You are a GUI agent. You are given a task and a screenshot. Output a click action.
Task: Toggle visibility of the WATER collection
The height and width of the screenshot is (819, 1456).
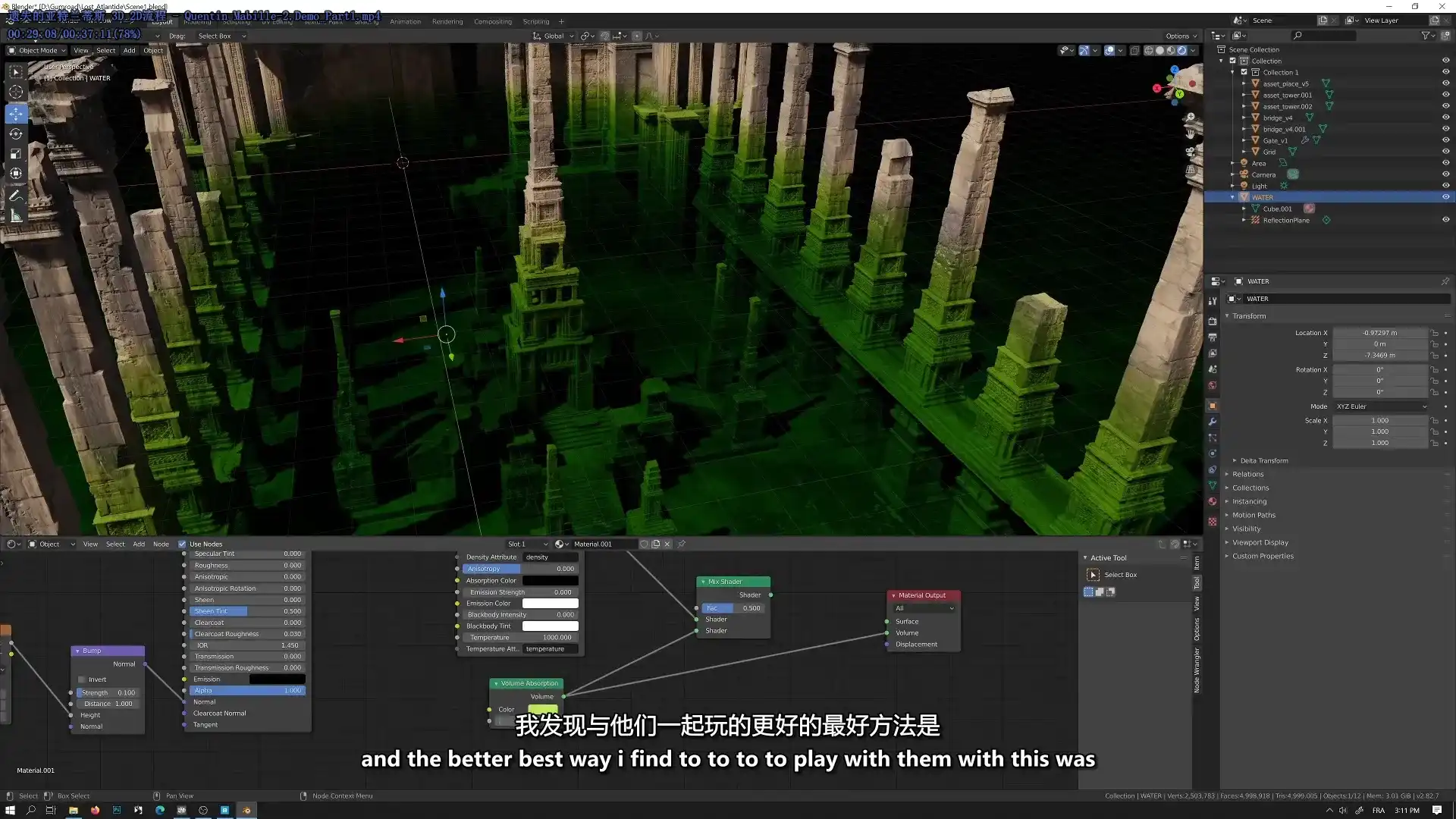(1446, 196)
